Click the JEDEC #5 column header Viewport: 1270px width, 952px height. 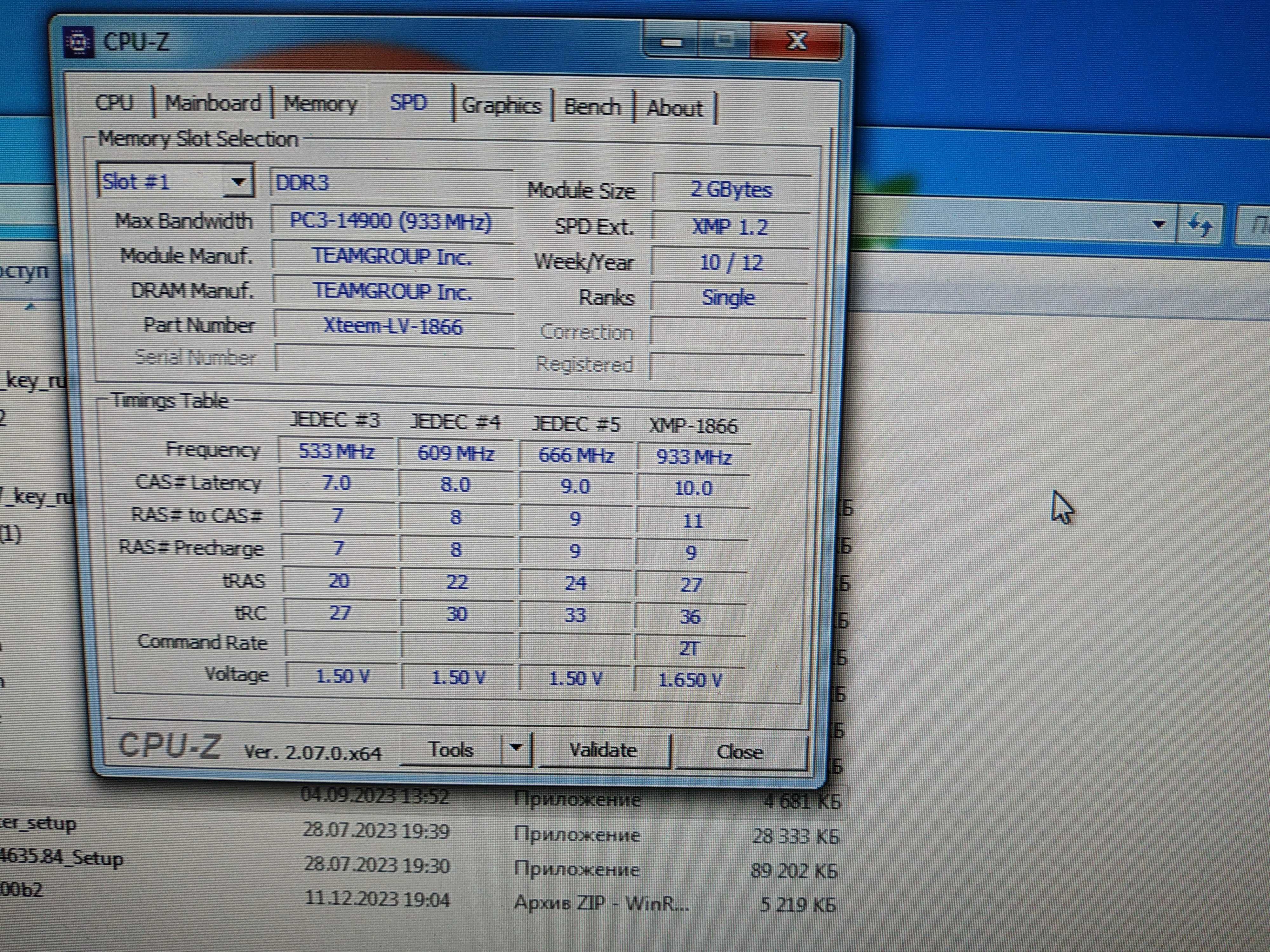576,425
